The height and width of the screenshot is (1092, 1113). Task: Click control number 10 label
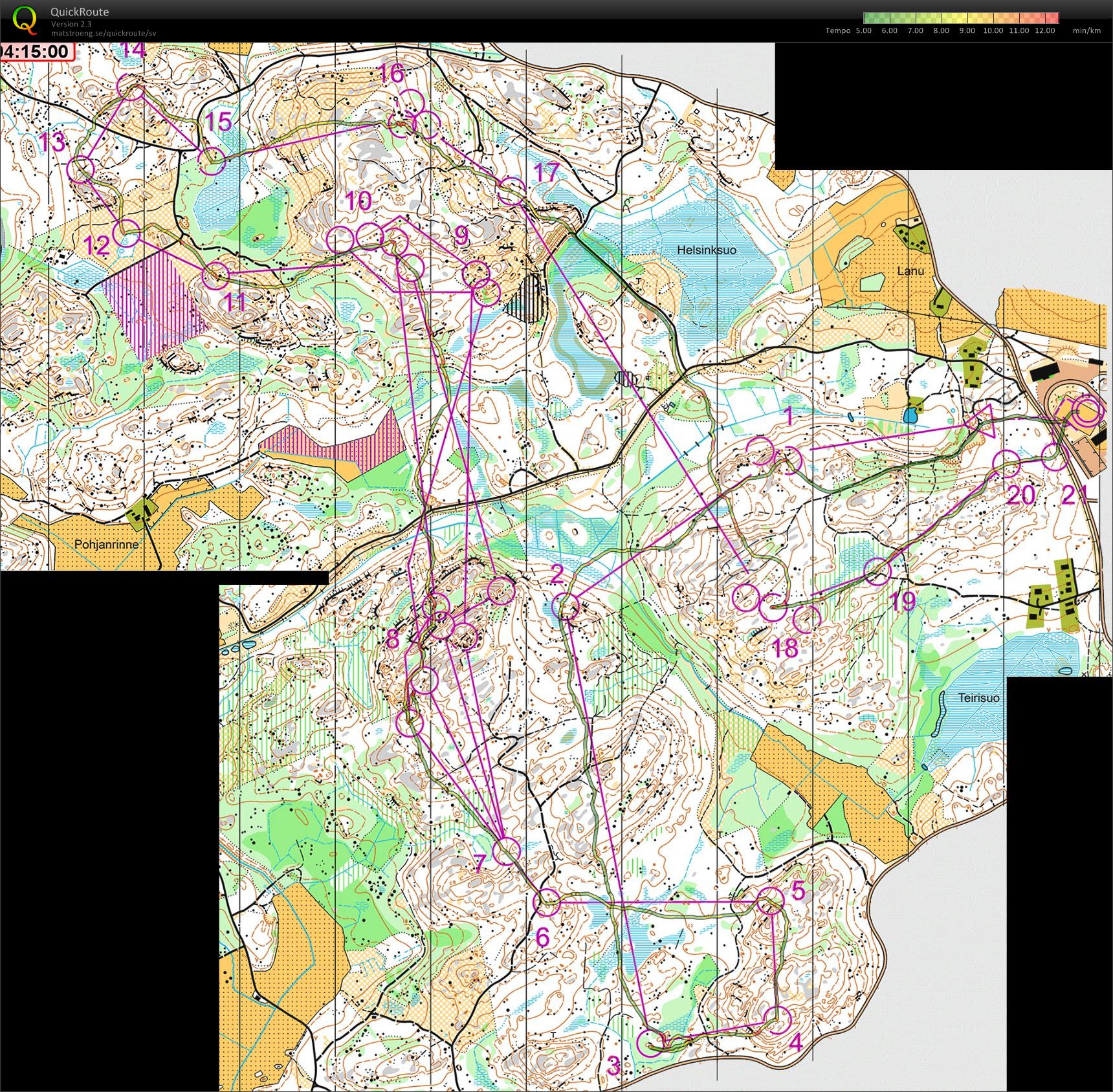[x=358, y=201]
